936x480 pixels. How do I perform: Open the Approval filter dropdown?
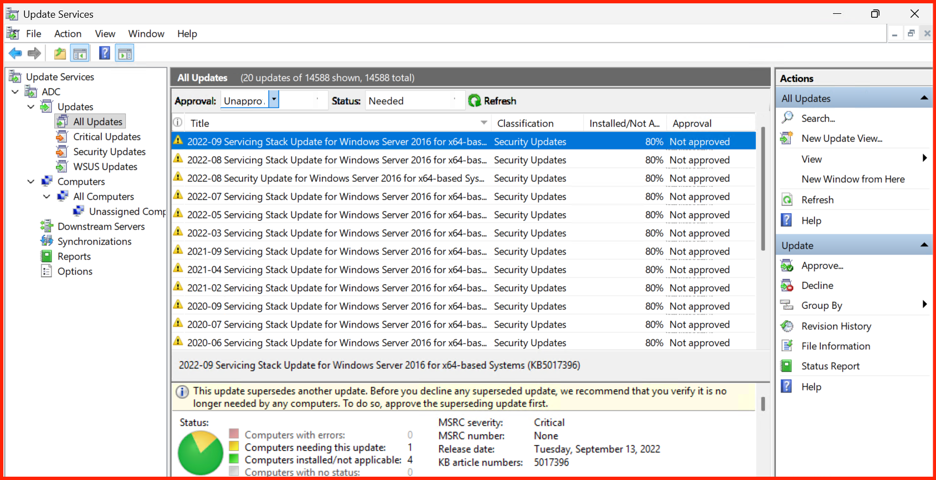[274, 99]
